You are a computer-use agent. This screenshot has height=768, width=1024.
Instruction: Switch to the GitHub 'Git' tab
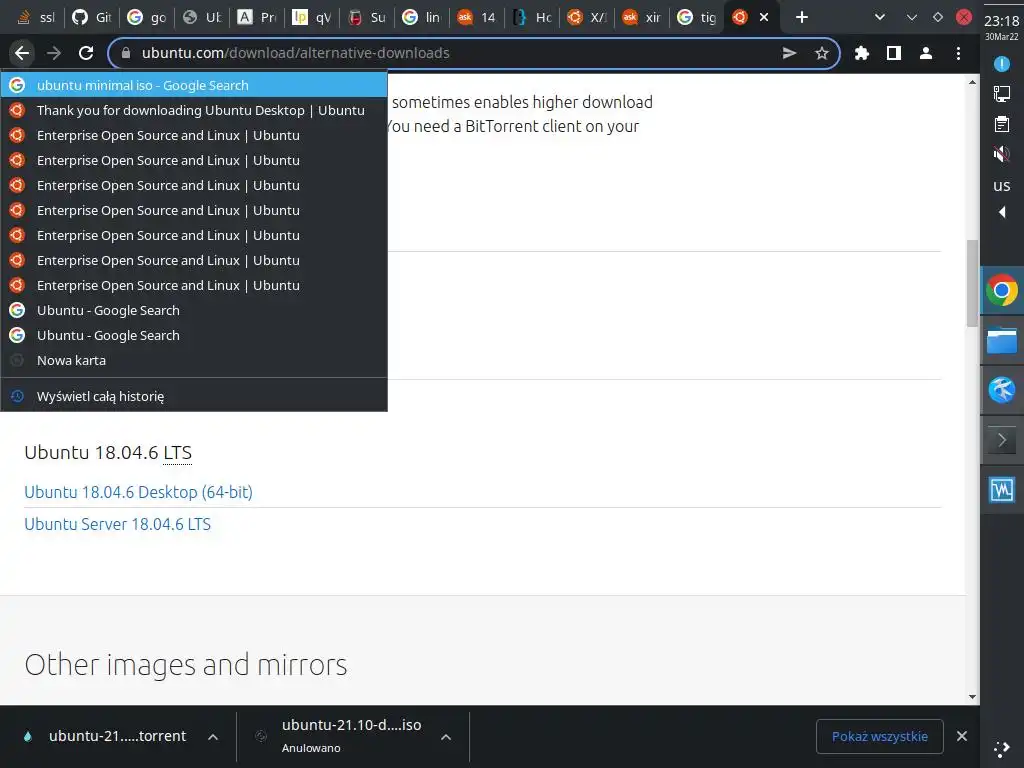91,18
